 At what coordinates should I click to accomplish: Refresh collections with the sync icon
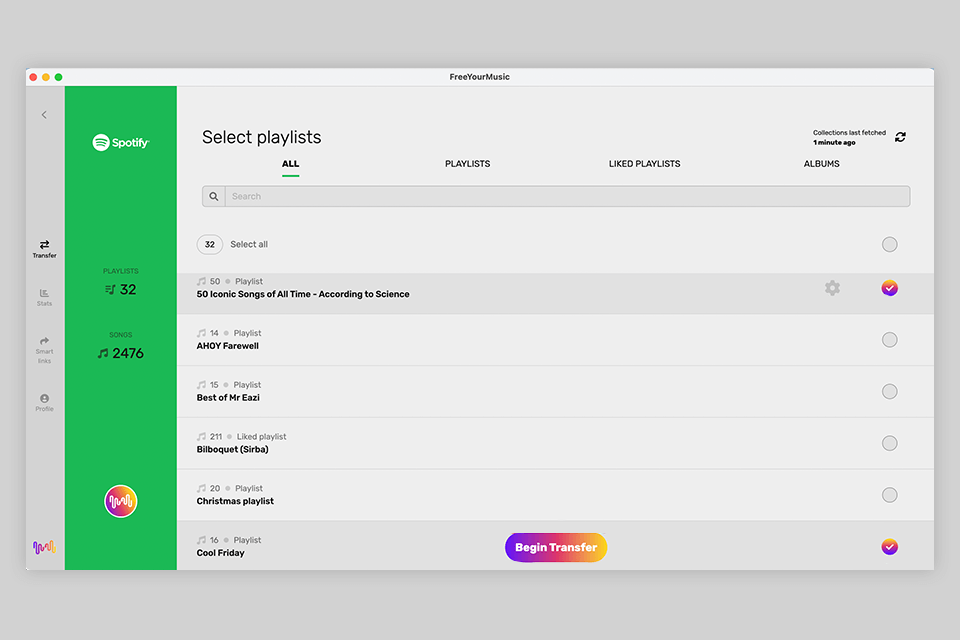pyautogui.click(x=900, y=137)
